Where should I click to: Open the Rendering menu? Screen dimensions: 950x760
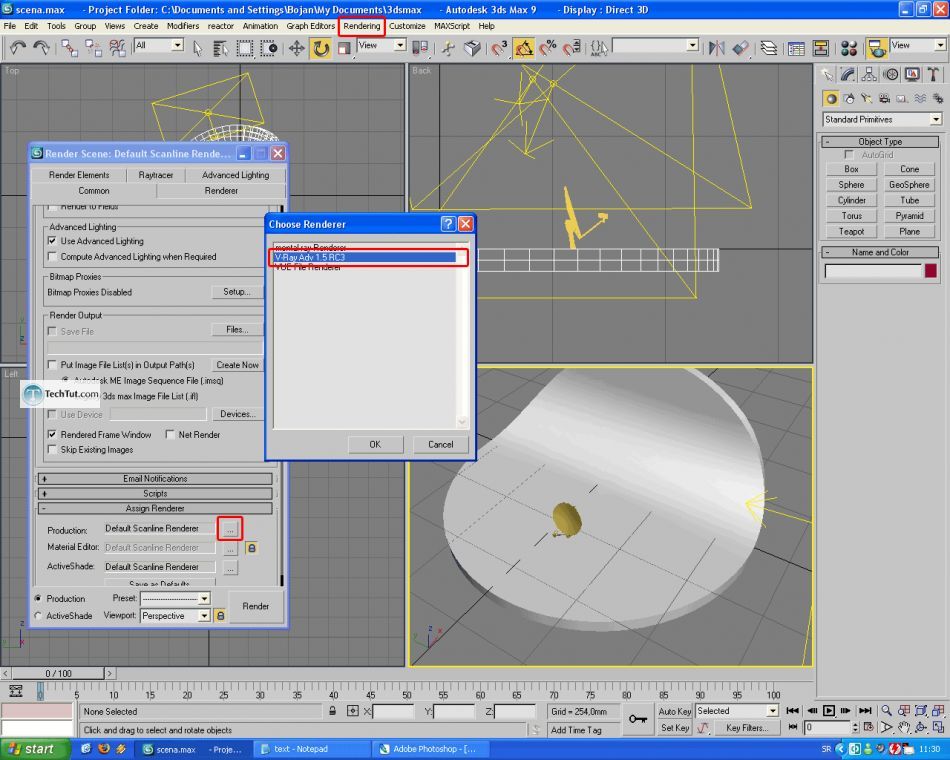[x=362, y=26]
